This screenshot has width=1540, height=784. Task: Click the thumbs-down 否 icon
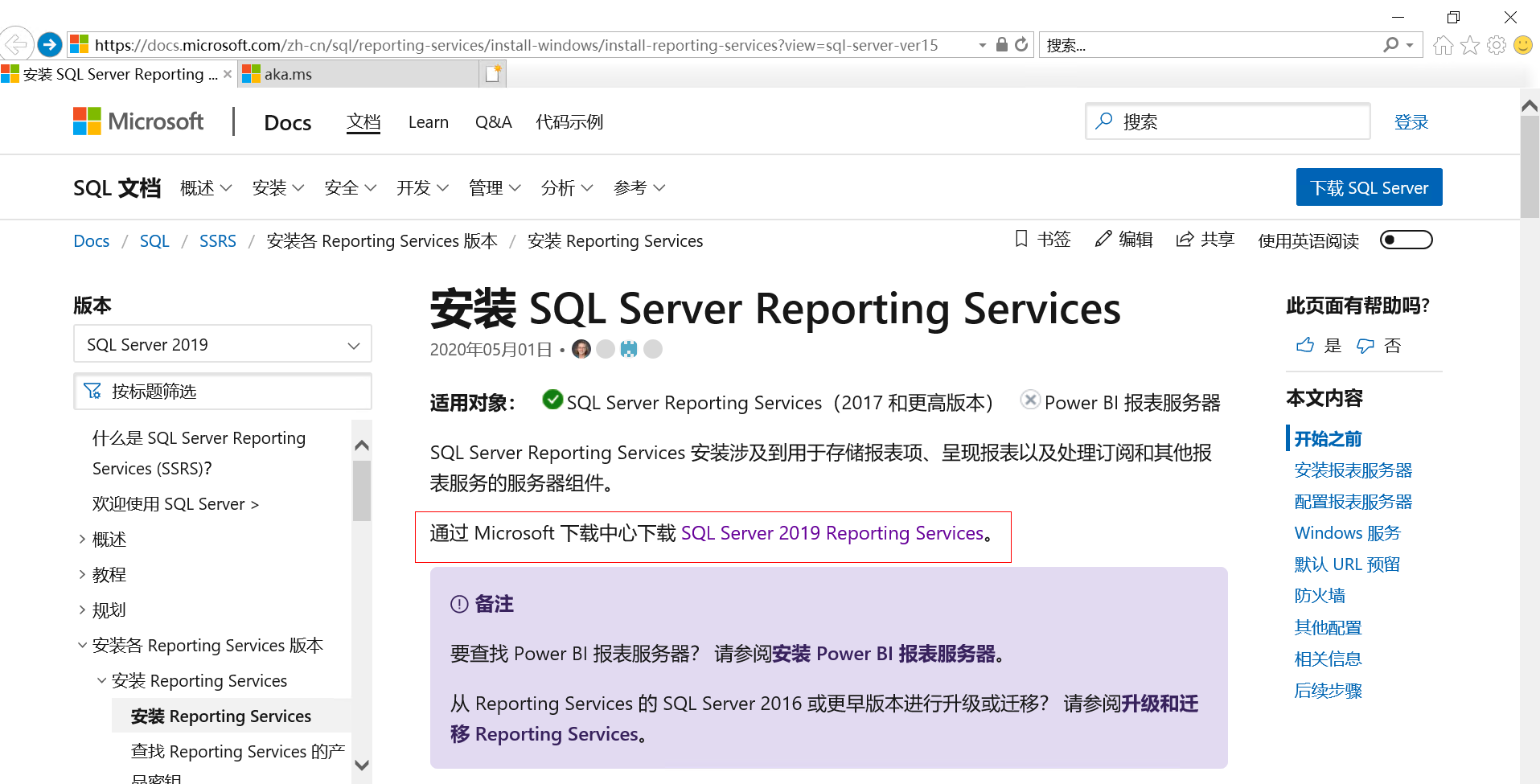tap(1365, 346)
